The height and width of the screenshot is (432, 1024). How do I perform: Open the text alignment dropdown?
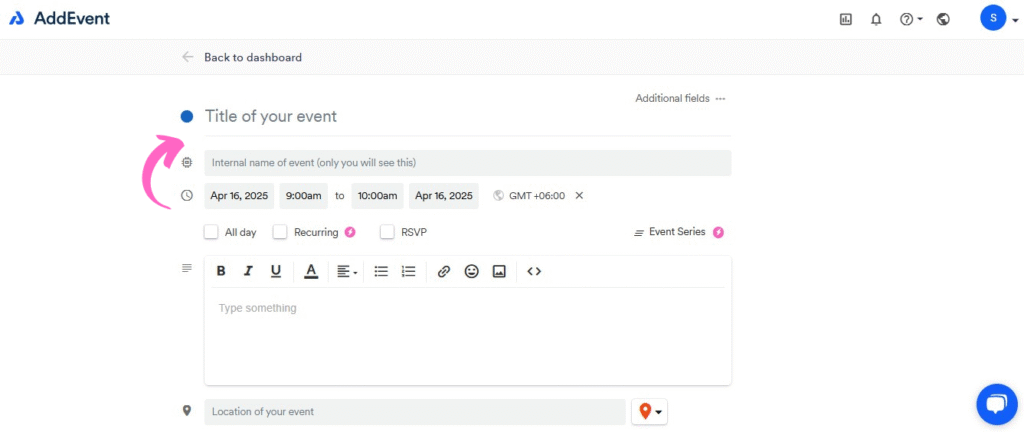pos(347,271)
